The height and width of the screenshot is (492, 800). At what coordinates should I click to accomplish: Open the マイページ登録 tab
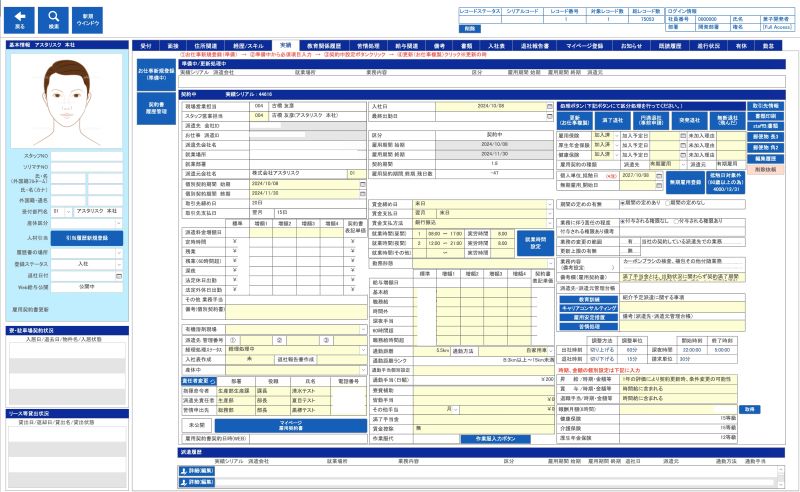tap(584, 46)
